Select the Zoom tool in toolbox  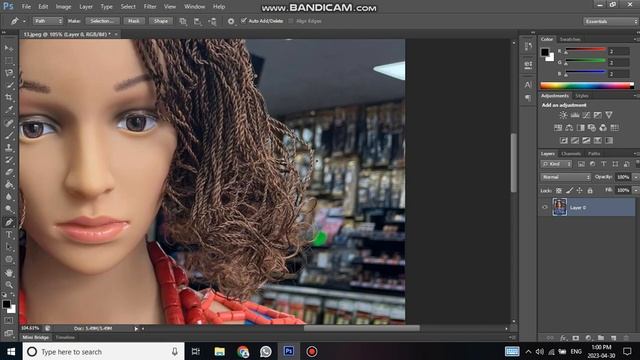coord(9,284)
